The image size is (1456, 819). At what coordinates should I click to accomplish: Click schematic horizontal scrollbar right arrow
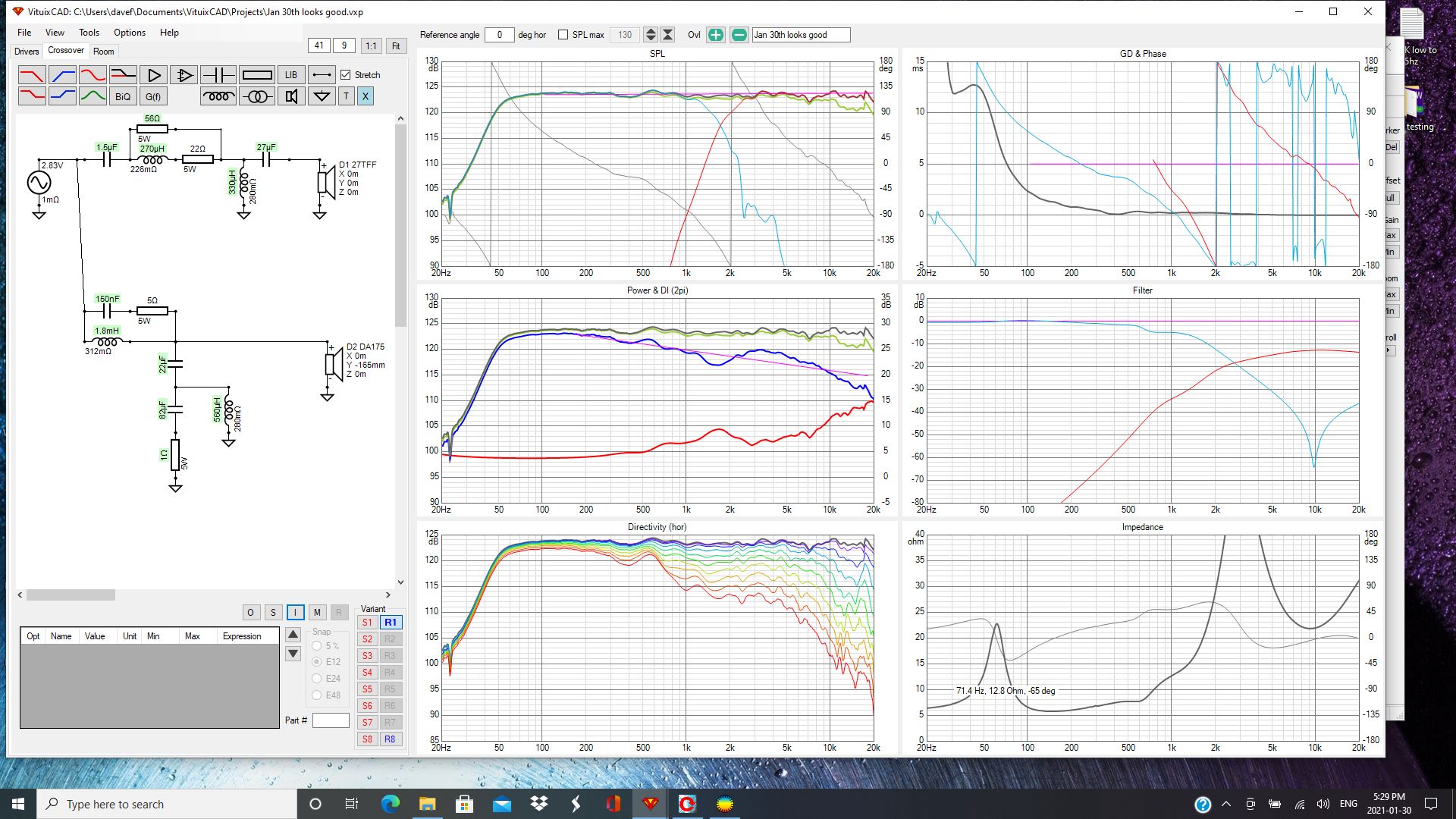click(x=388, y=595)
